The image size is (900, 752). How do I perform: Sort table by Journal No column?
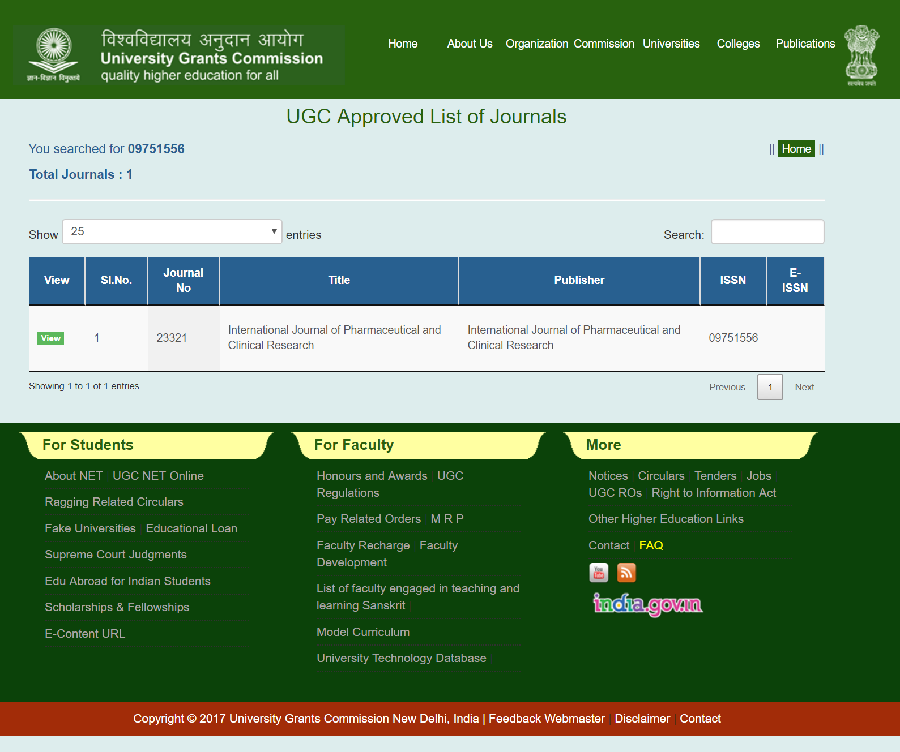[183, 280]
